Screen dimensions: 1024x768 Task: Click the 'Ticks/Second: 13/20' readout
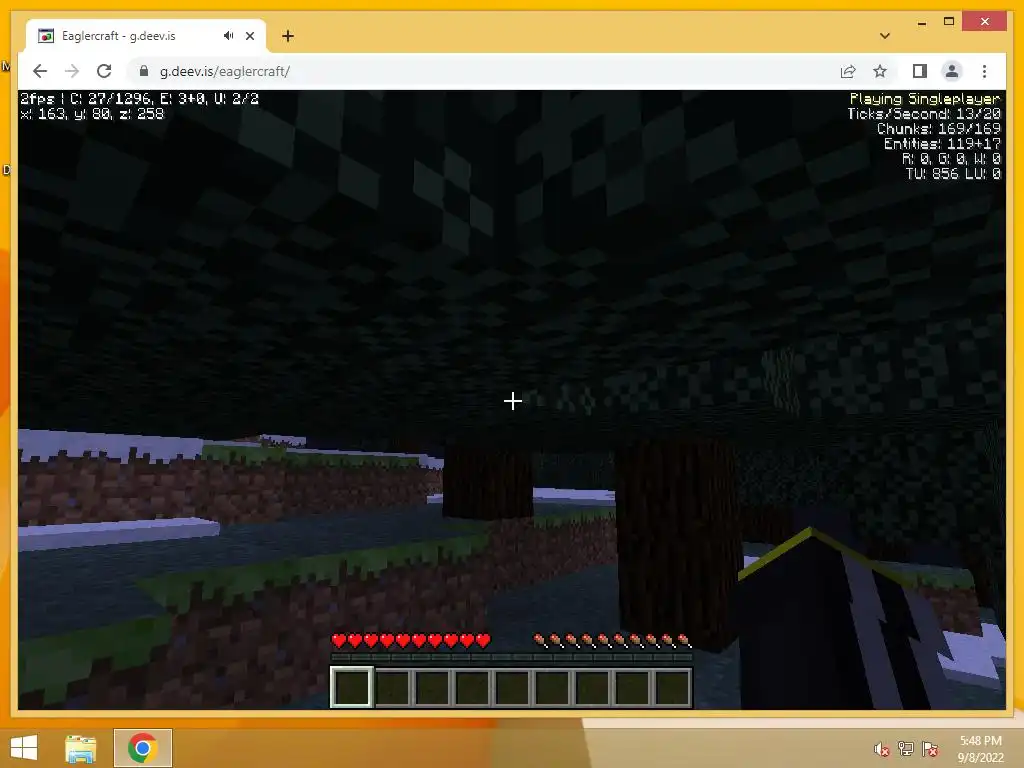coord(924,114)
